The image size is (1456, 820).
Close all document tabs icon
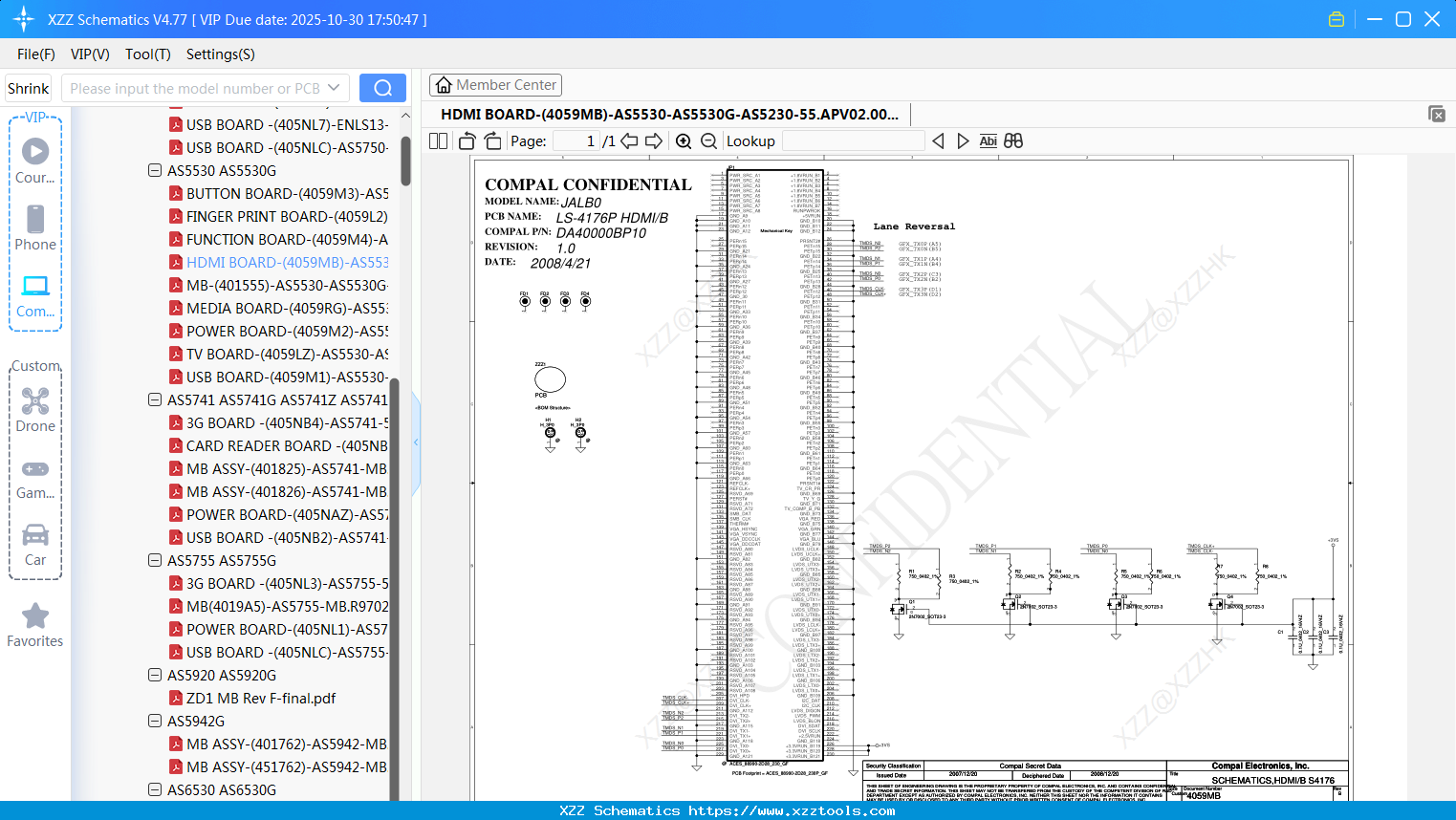[1437, 114]
